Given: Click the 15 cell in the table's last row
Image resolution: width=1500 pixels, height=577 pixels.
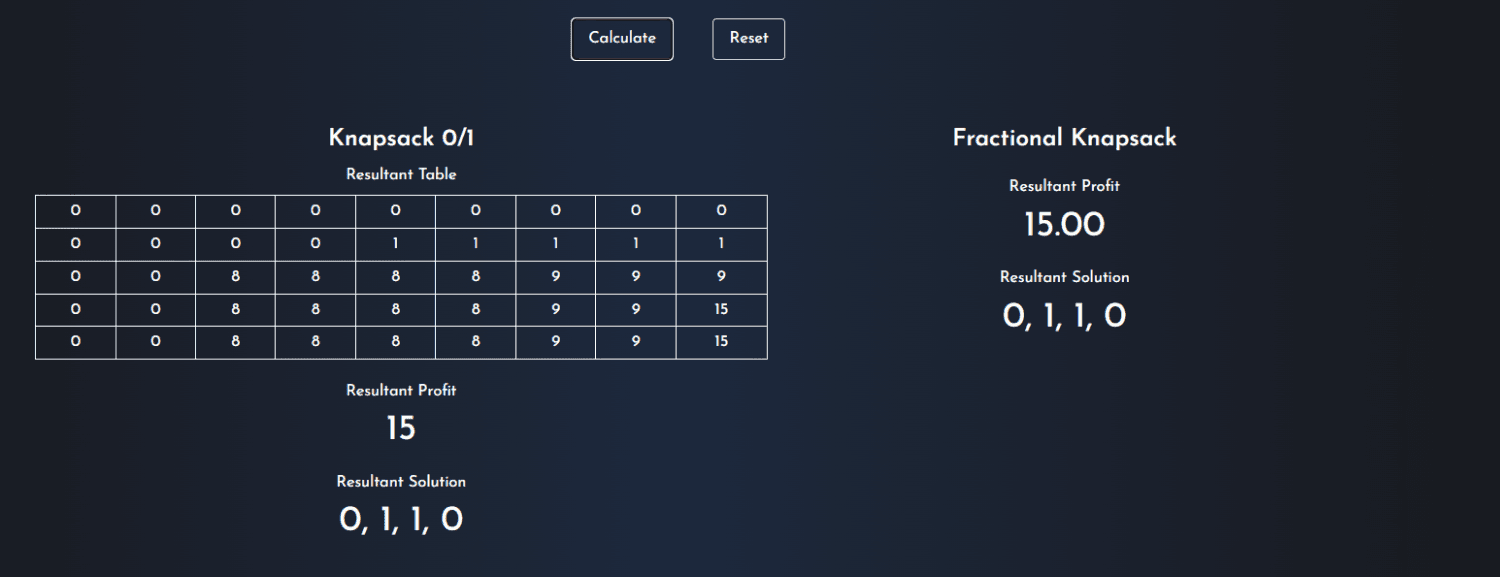Looking at the screenshot, I should click(722, 342).
